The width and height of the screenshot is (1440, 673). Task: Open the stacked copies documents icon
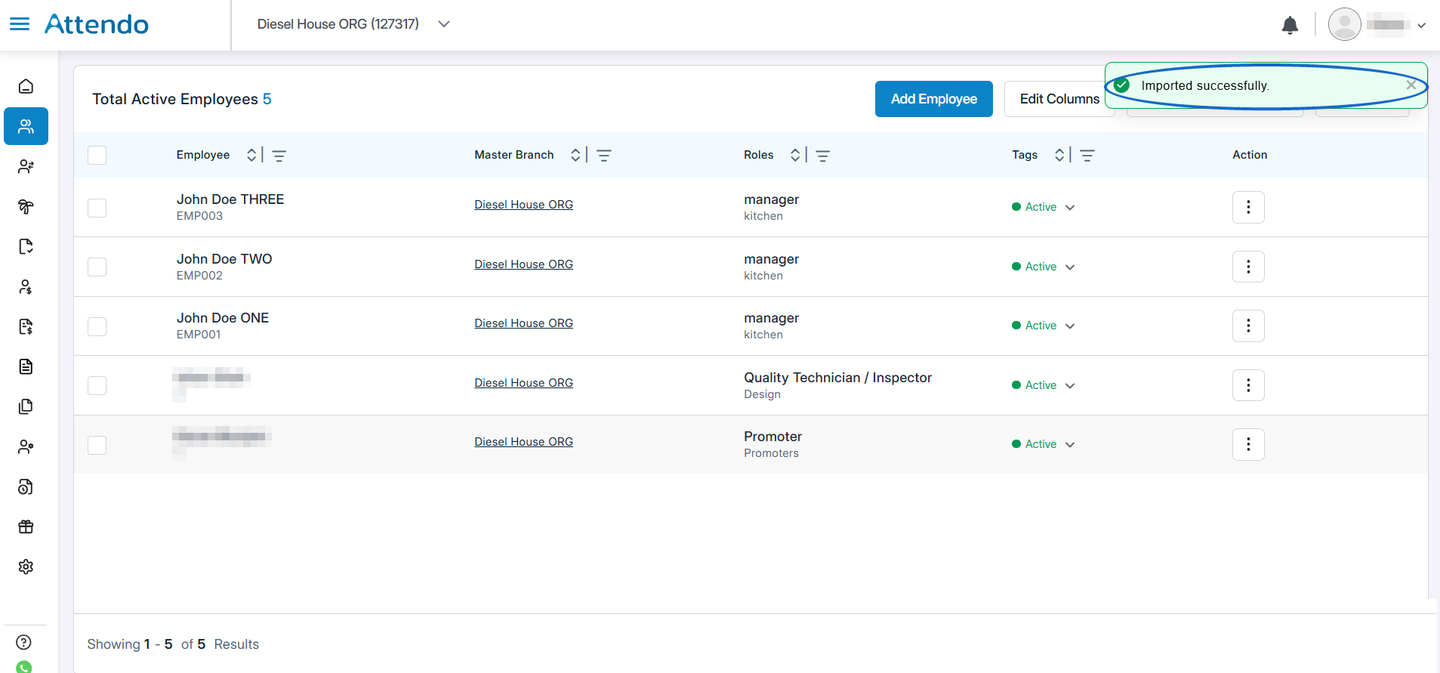26,406
